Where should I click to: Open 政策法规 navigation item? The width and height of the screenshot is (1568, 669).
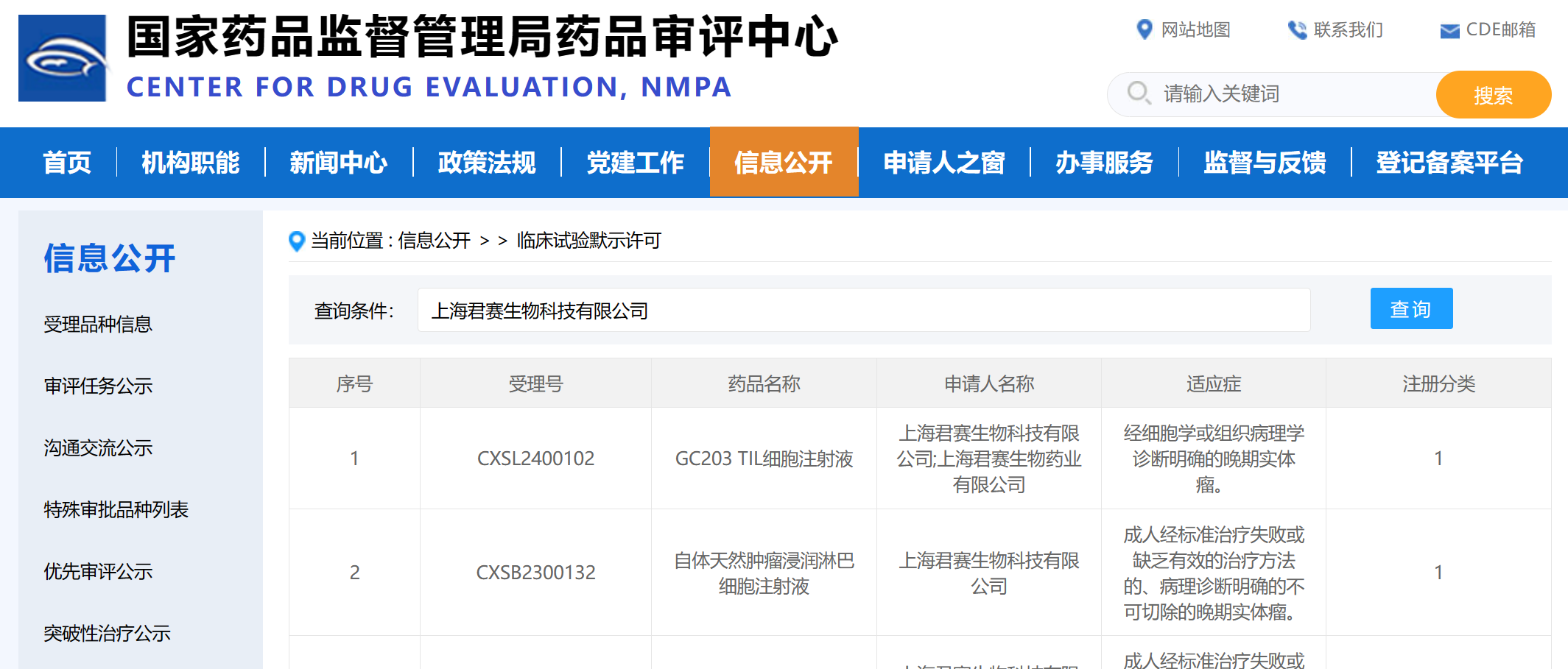(x=487, y=163)
